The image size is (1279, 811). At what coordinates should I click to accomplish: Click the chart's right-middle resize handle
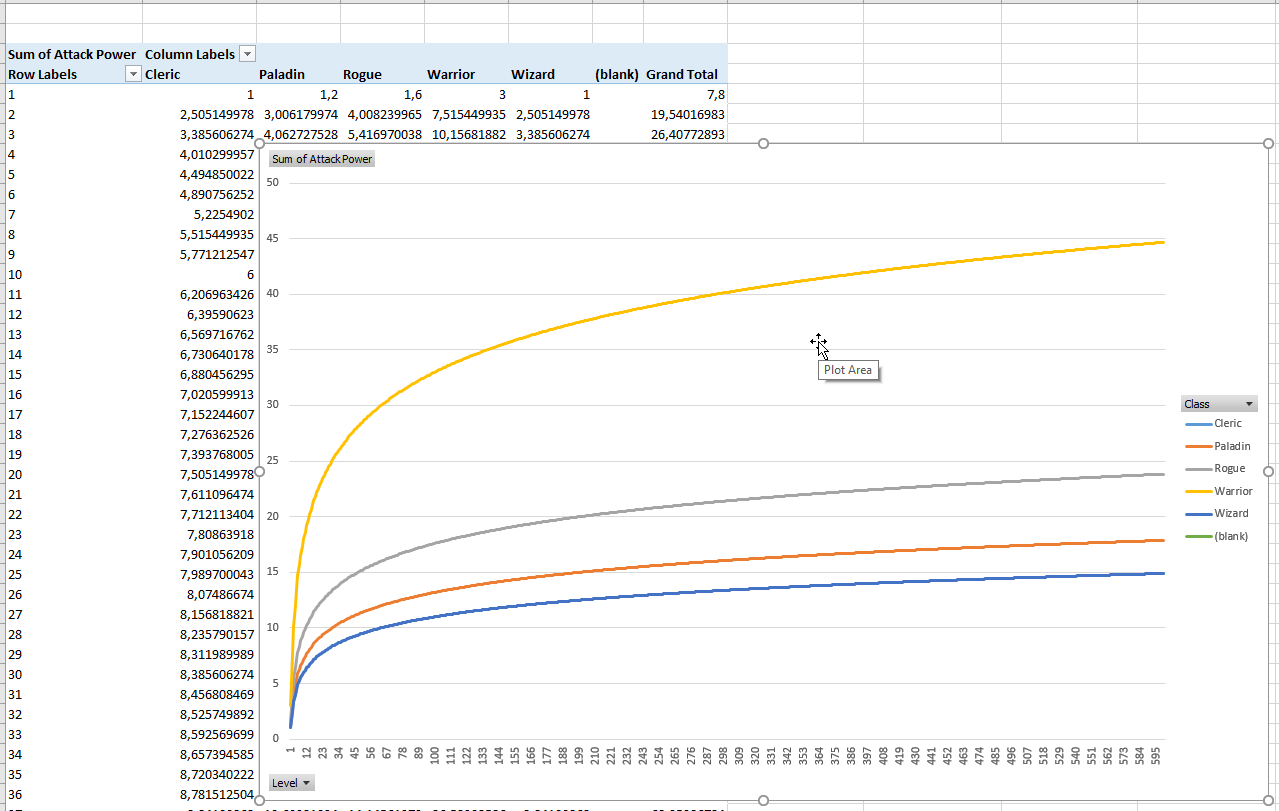pyautogui.click(x=1269, y=471)
